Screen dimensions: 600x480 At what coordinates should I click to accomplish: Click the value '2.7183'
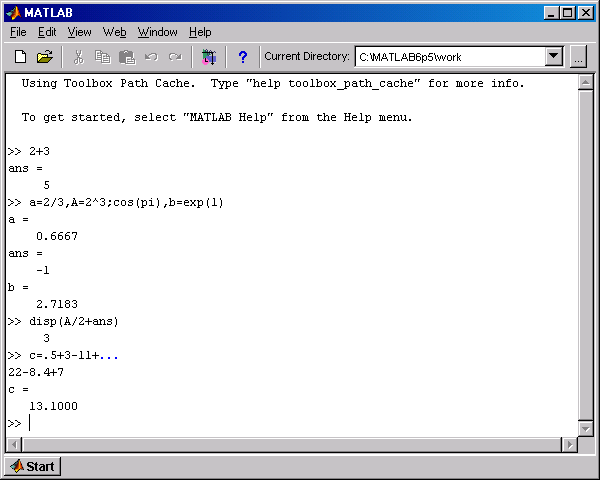pyautogui.click(x=57, y=304)
